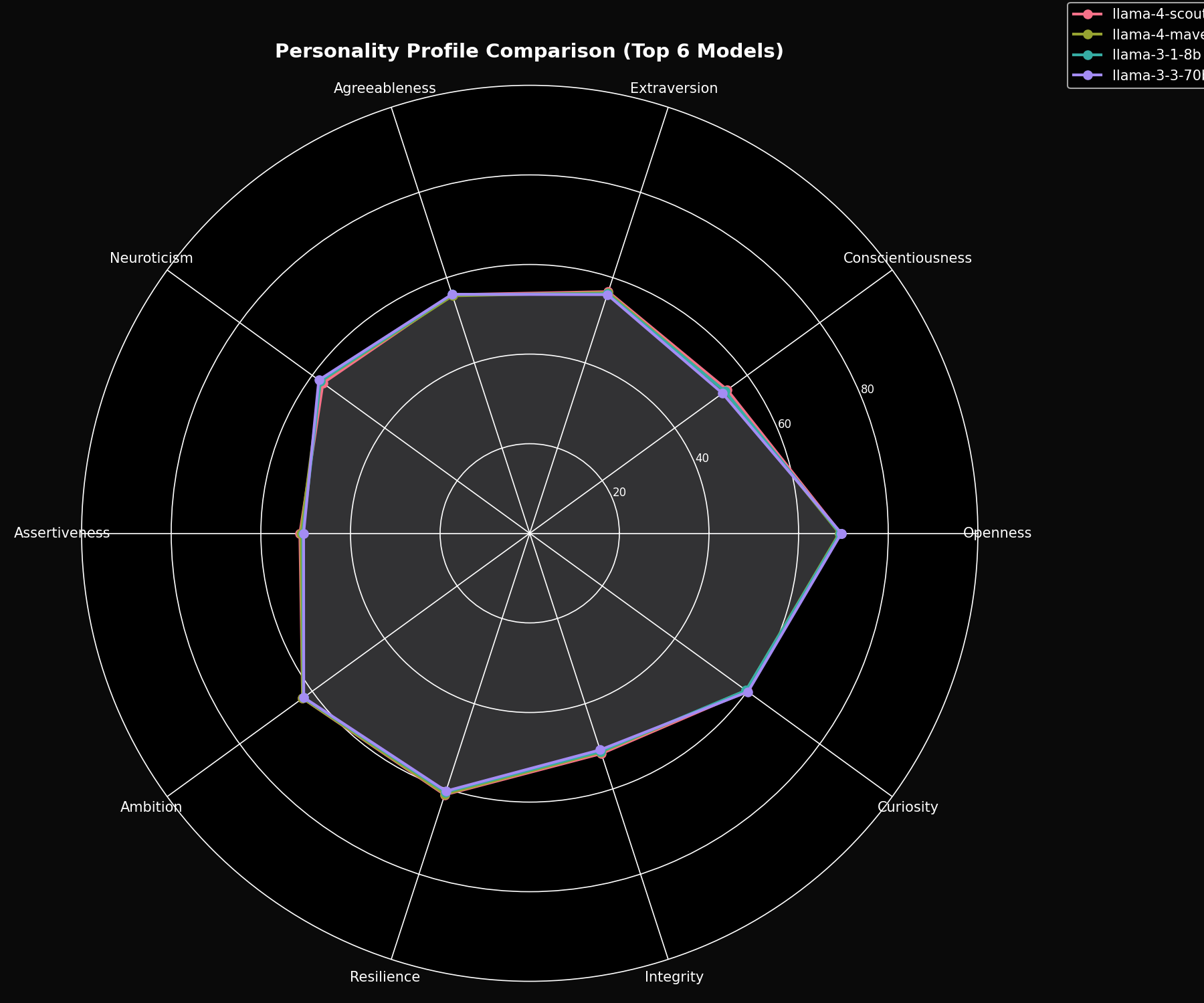Click the 80 radial tick label

(x=866, y=388)
